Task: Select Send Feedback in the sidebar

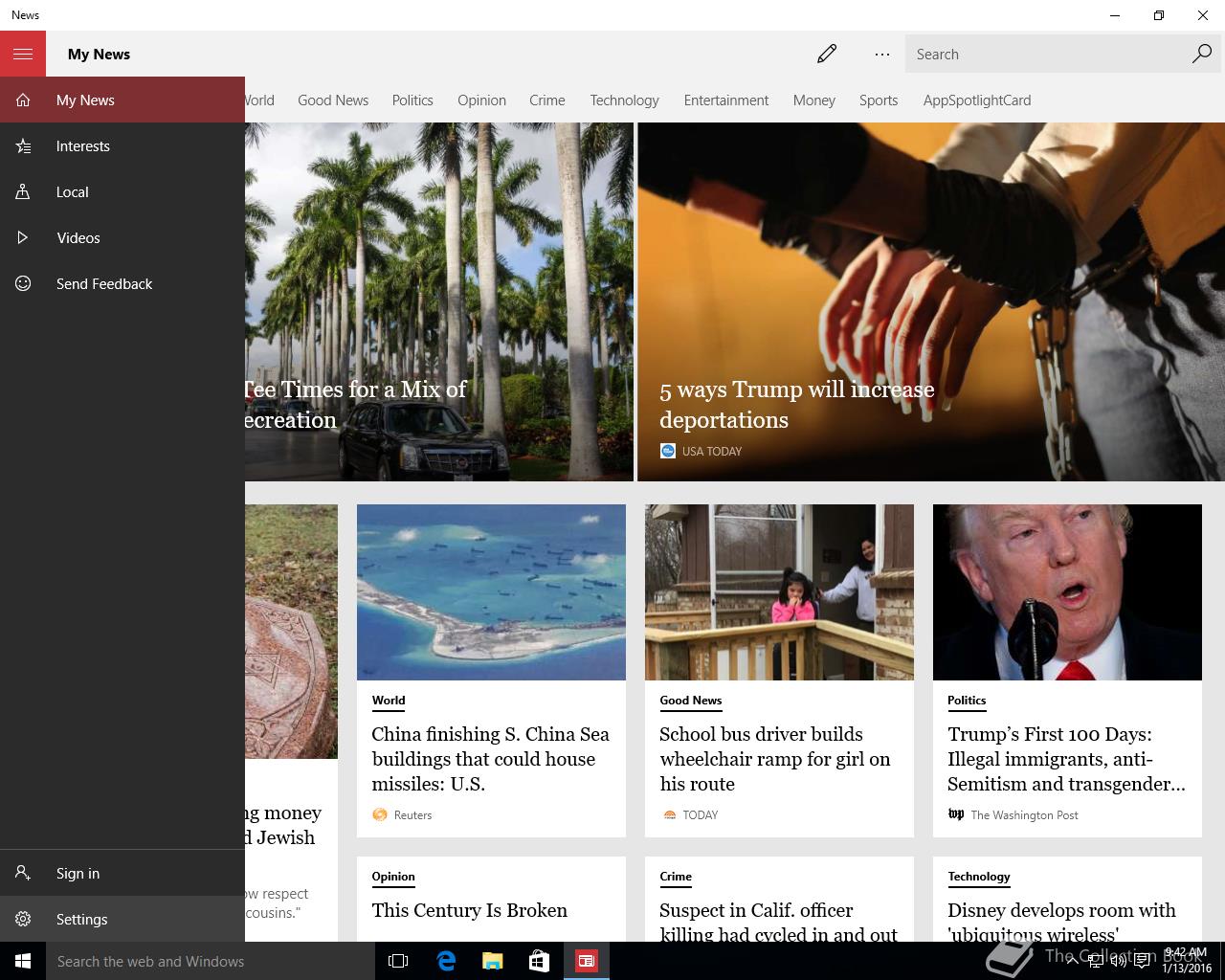Action: pos(122,283)
